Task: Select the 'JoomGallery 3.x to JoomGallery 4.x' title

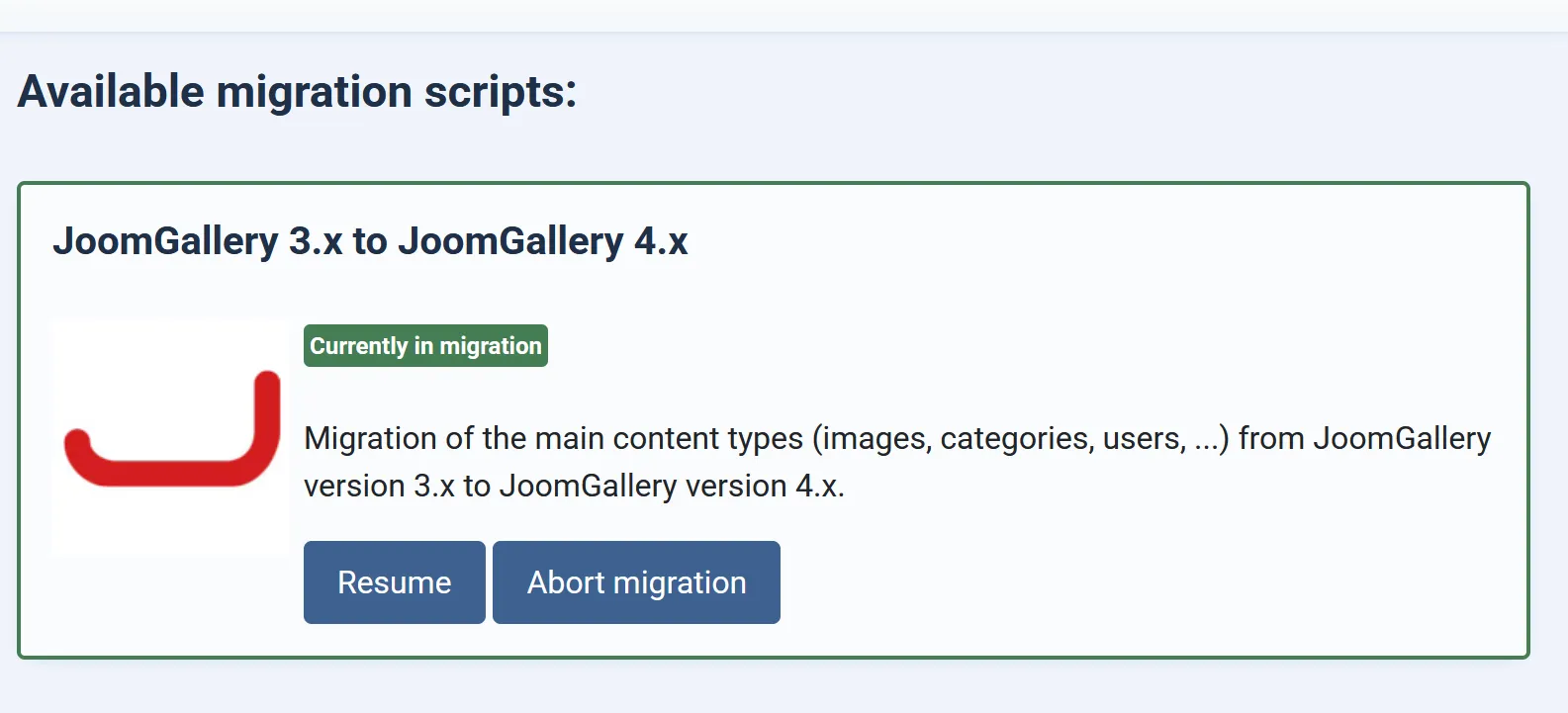Action: 370,241
